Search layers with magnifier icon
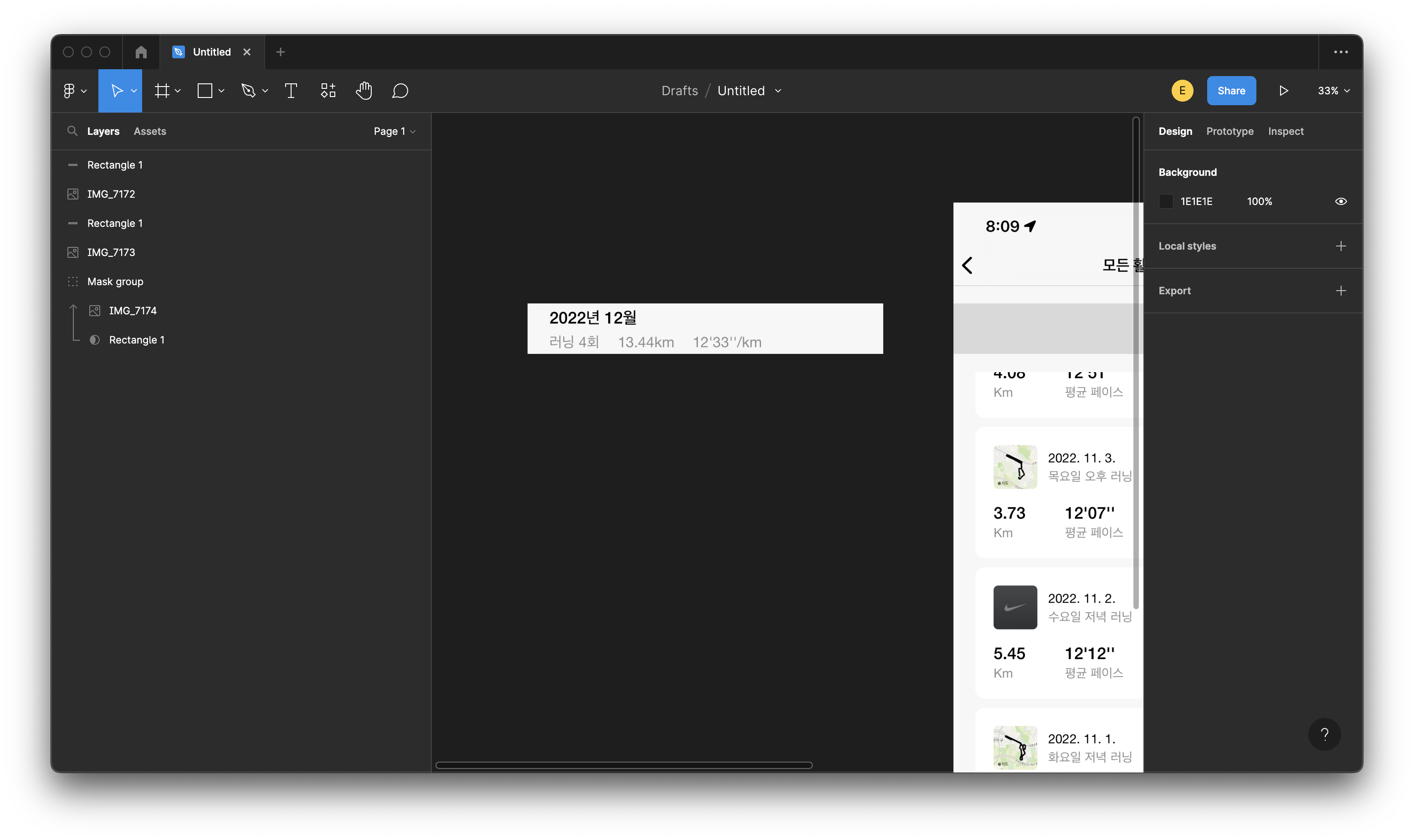The width and height of the screenshot is (1414, 840). pos(72,131)
